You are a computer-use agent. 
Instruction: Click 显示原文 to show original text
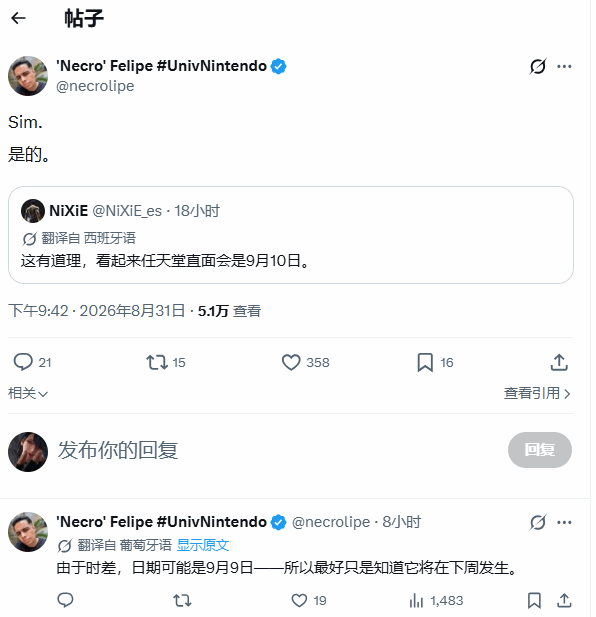tap(203, 545)
